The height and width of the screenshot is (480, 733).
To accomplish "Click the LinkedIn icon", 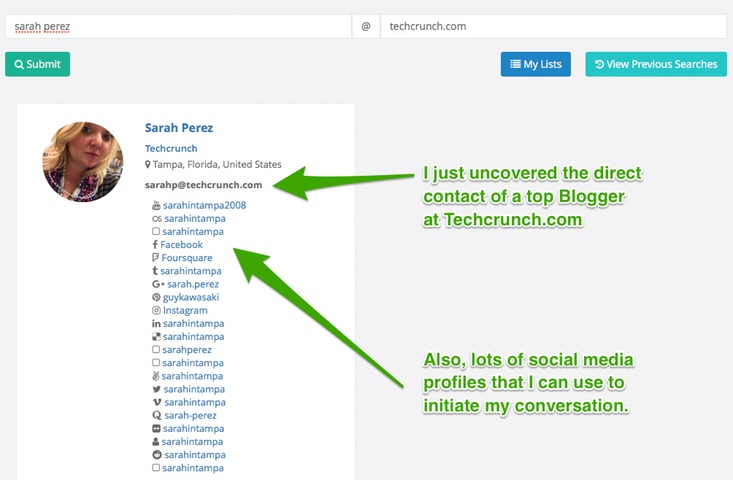I will tap(156, 323).
